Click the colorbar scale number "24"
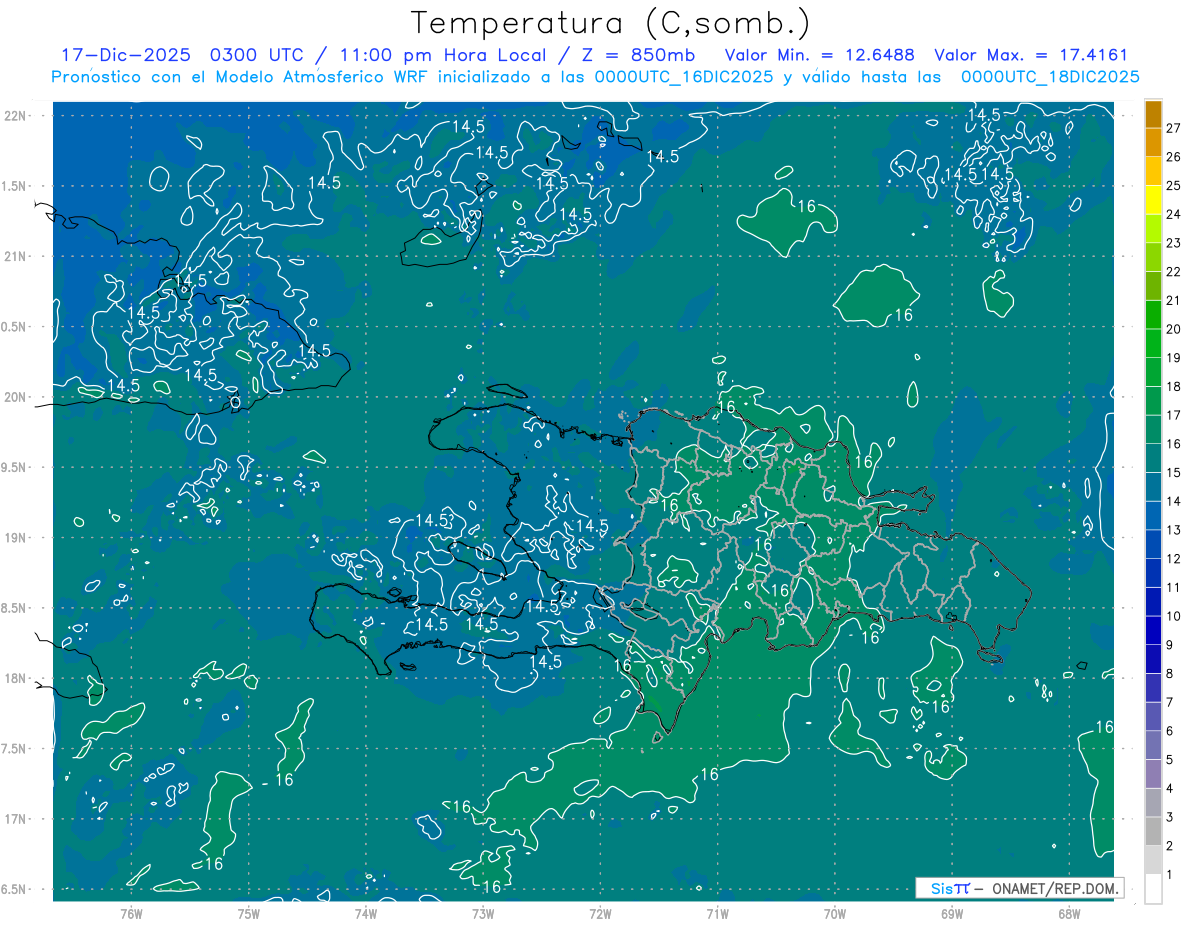The height and width of the screenshot is (927, 1200). pos(1174,214)
